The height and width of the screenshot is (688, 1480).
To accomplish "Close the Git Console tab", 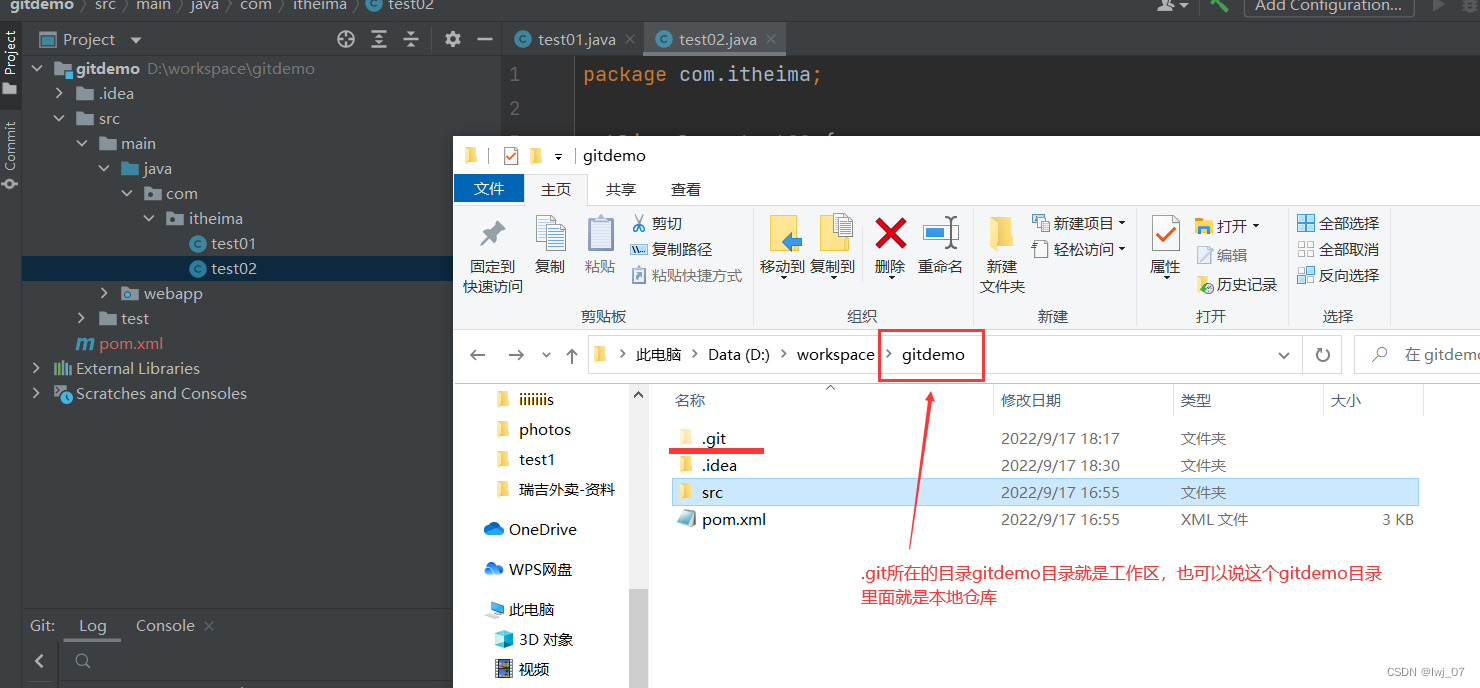I will (209, 626).
